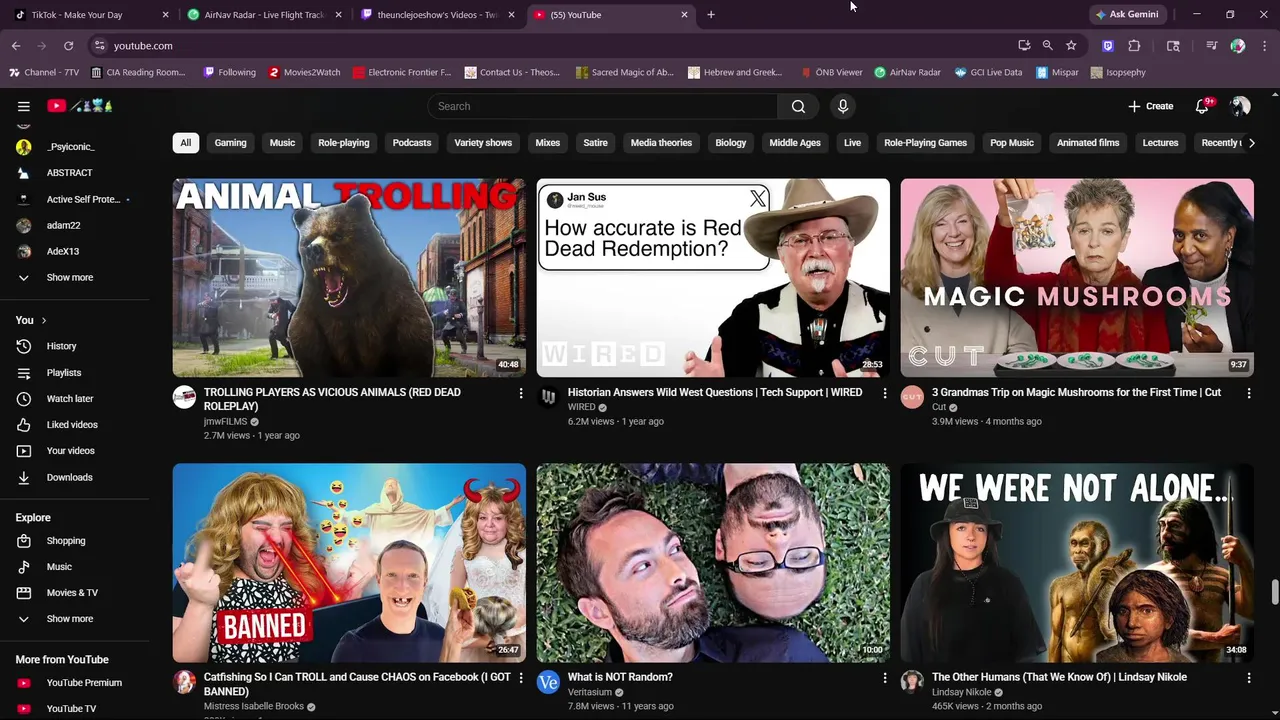Play Animal Trolling video thumbnail
Image resolution: width=1280 pixels, height=720 pixels.
point(349,278)
